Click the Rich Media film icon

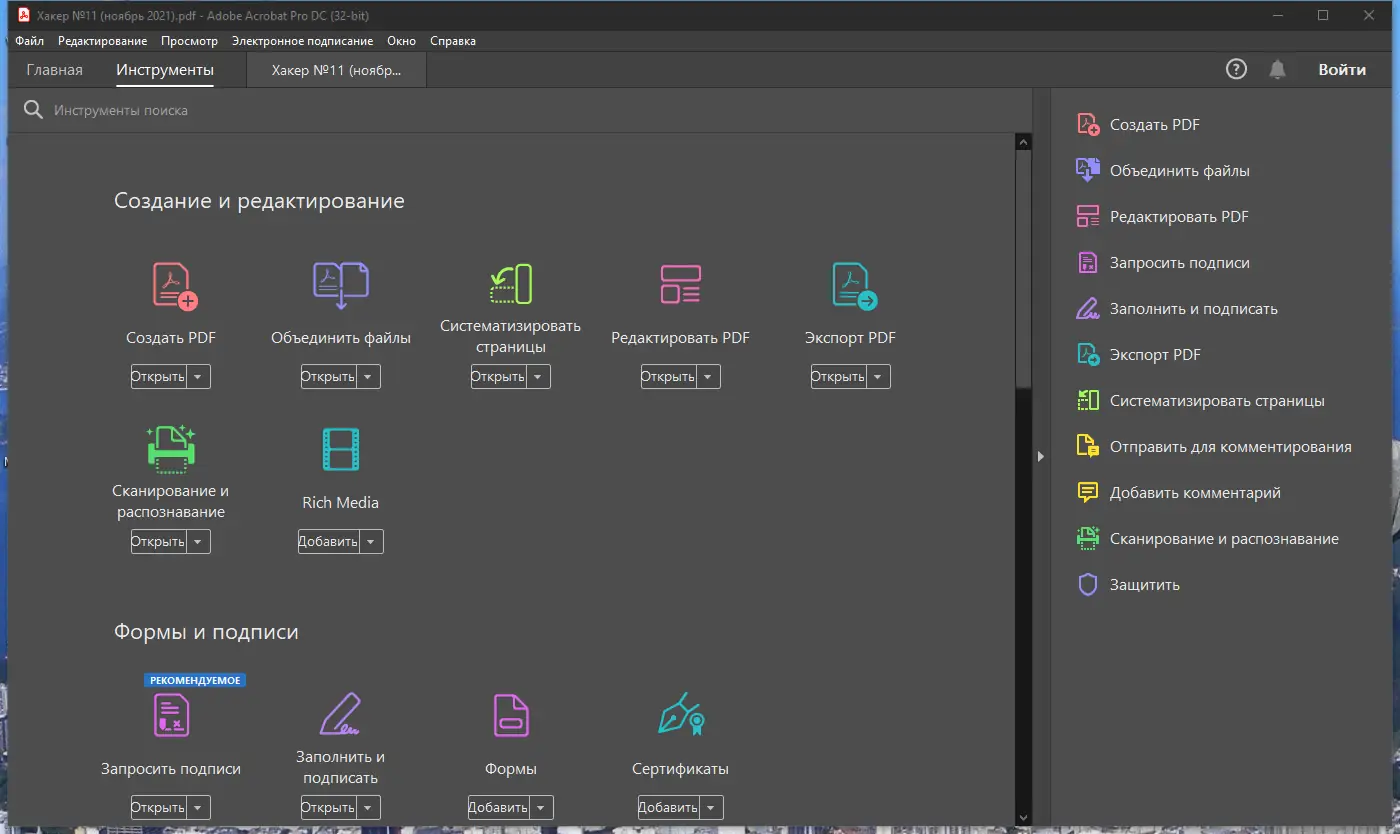click(341, 450)
